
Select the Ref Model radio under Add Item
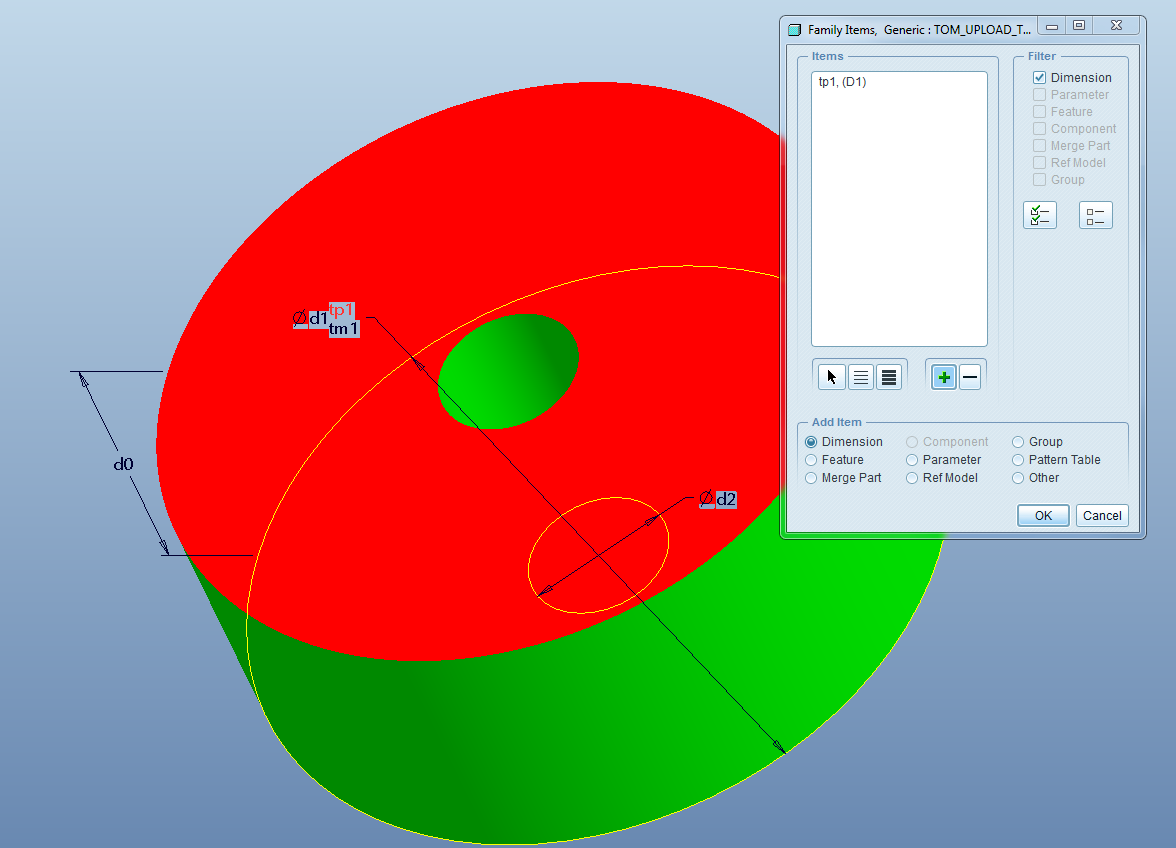(x=912, y=478)
